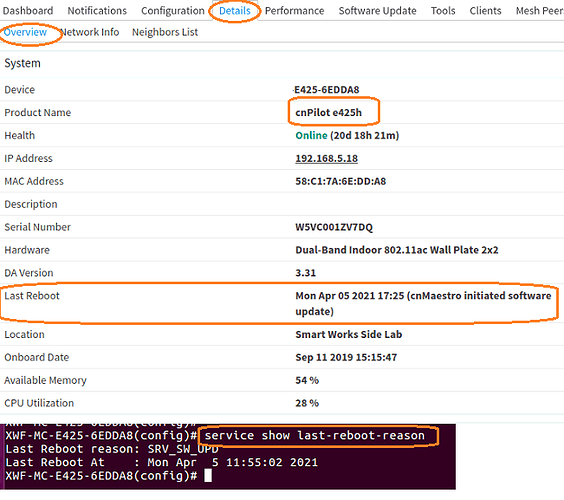
Task: Click the CPU Utilization field label
Action: point(39,403)
